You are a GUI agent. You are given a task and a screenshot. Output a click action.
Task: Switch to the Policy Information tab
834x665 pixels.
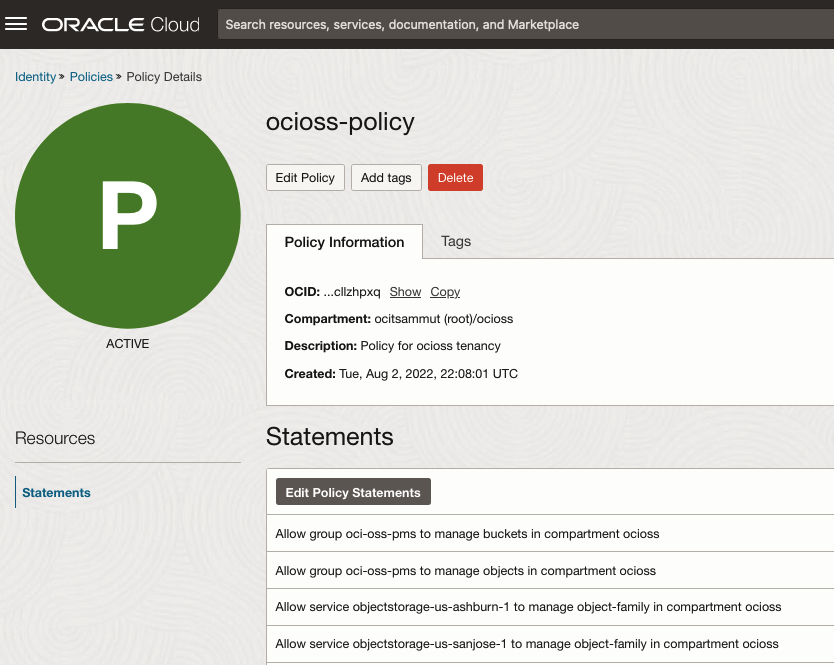[x=344, y=241]
